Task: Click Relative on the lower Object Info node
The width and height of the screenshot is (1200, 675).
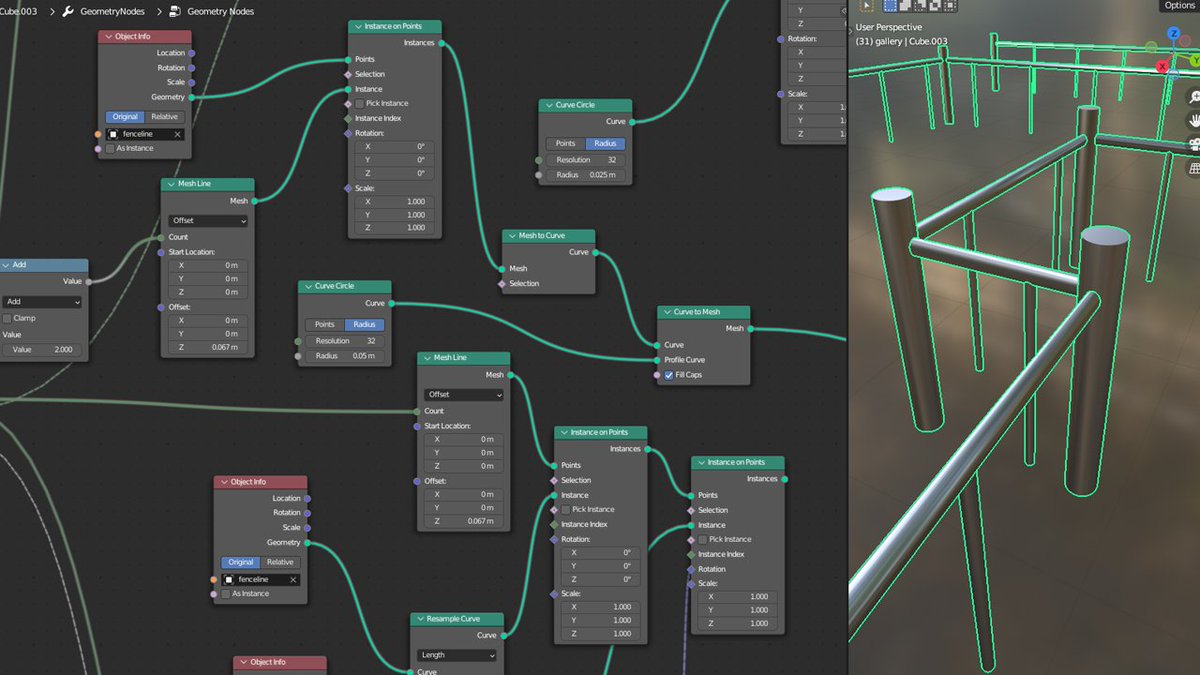Action: pos(280,562)
